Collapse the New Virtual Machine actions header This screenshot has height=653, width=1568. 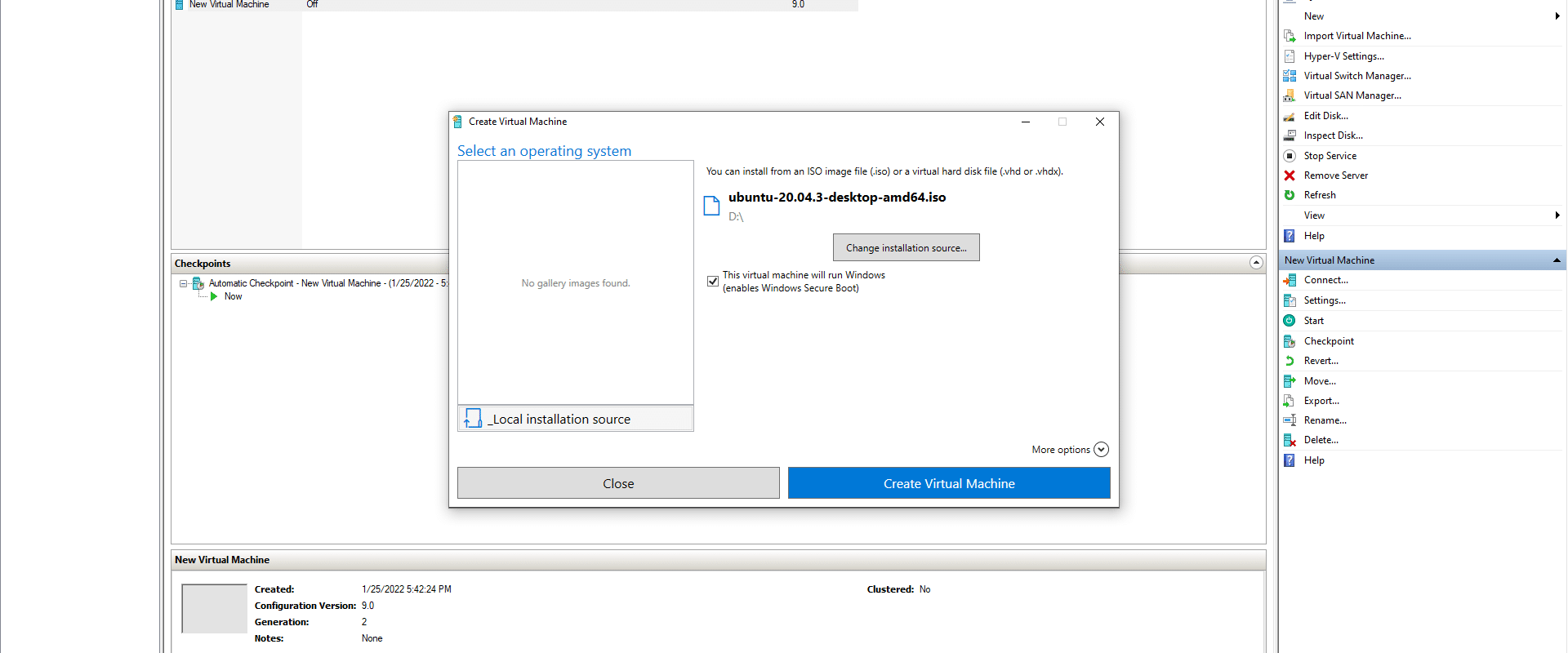click(x=1557, y=260)
